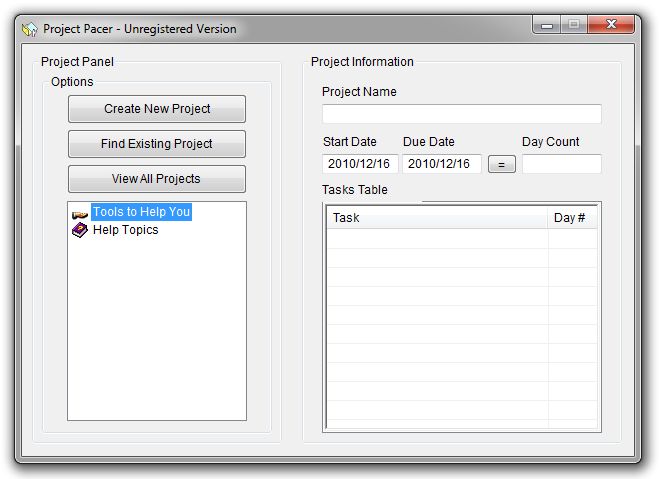Click the Day Count field
Image resolution: width=659 pixels, height=479 pixels.
tap(561, 164)
